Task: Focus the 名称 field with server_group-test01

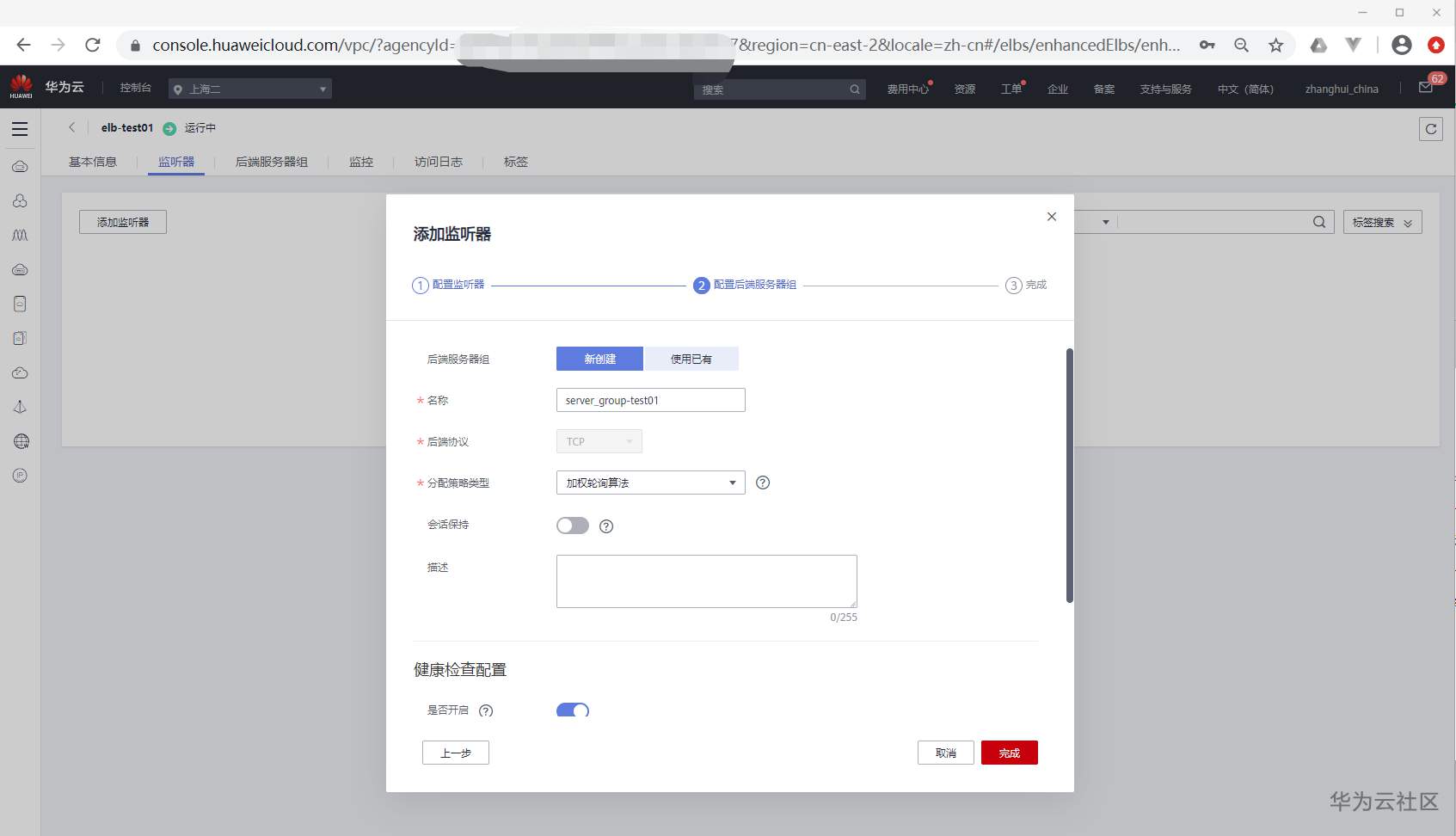Action: [x=651, y=400]
